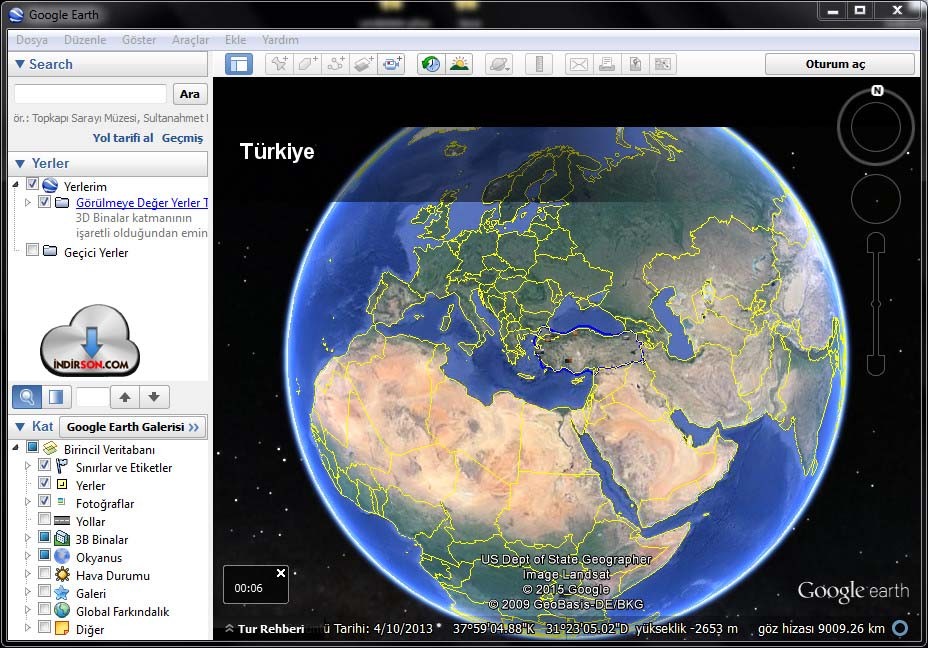Open the Düzenle menu
928x648 pixels.
(85, 40)
